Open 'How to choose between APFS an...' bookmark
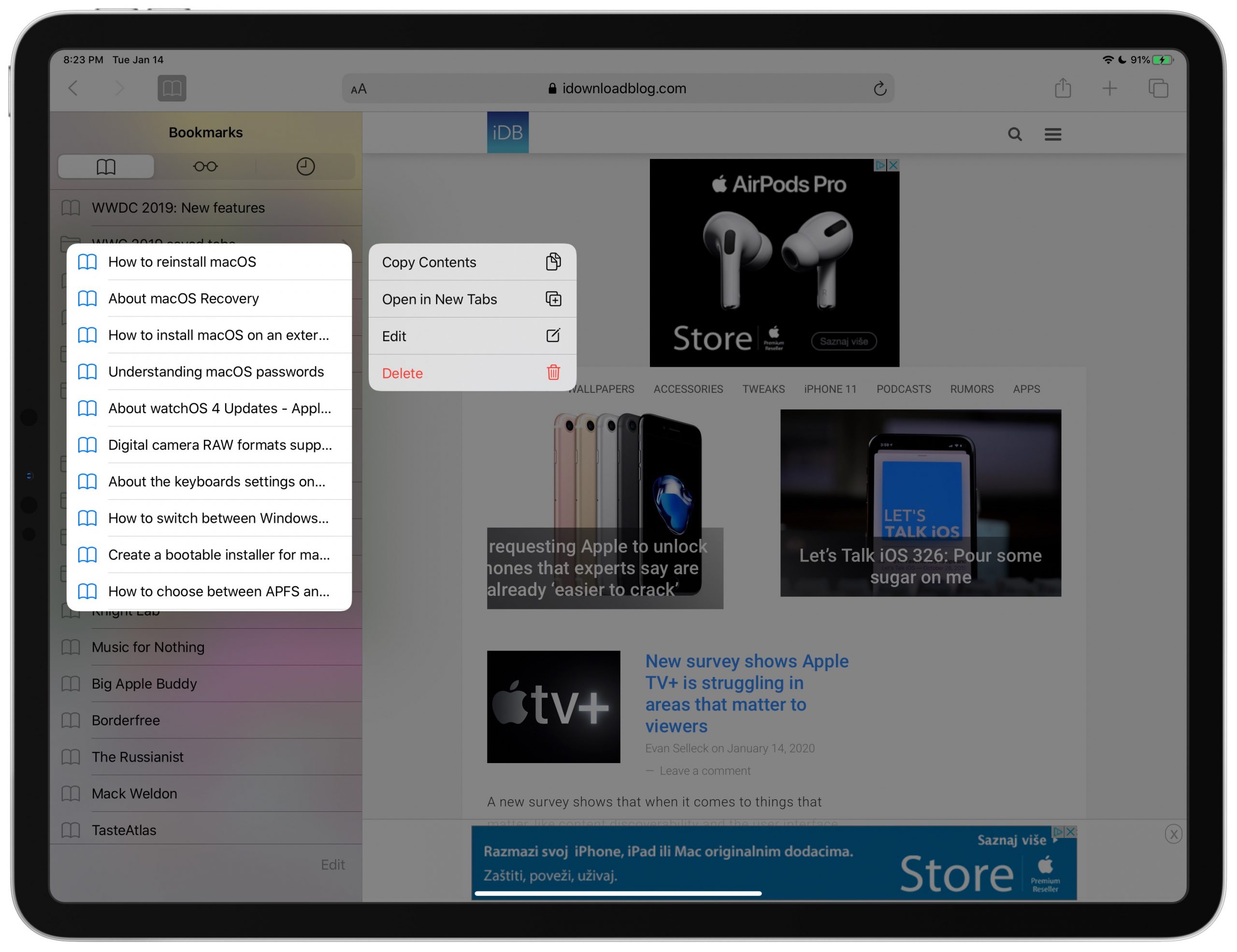 209,591
